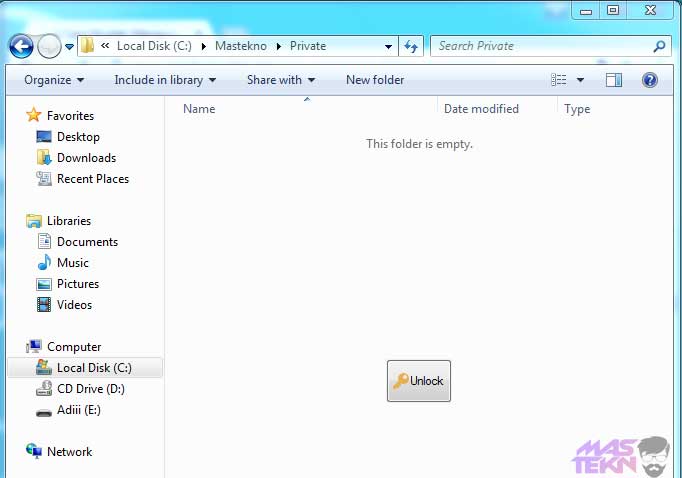
Task: Open Downloads folder in Favorites
Action: (x=86, y=158)
